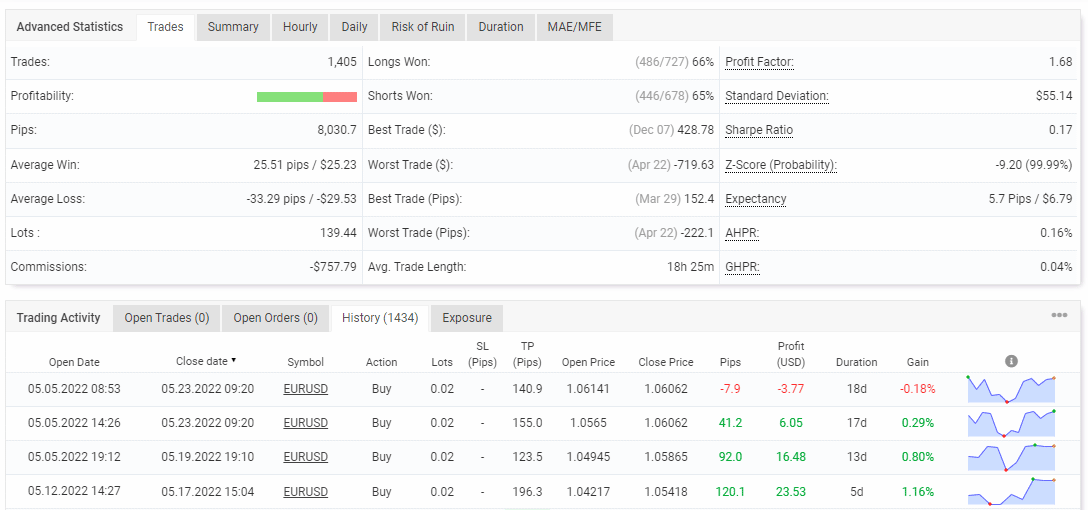Viewport: 1088px width, 510px height.
Task: Open EURUSD link in the 41.2 pips row
Action: 305,423
